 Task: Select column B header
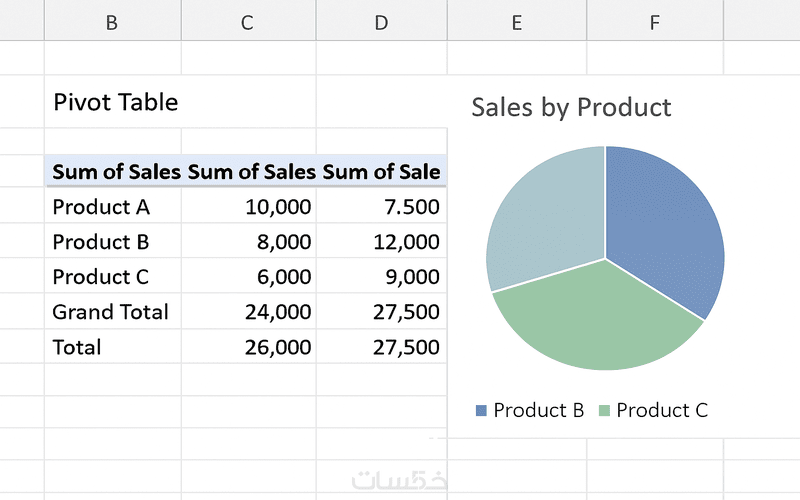[x=112, y=22]
